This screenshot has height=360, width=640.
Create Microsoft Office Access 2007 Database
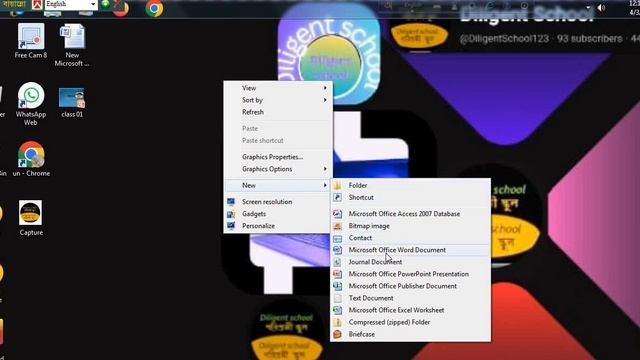(x=410, y=213)
